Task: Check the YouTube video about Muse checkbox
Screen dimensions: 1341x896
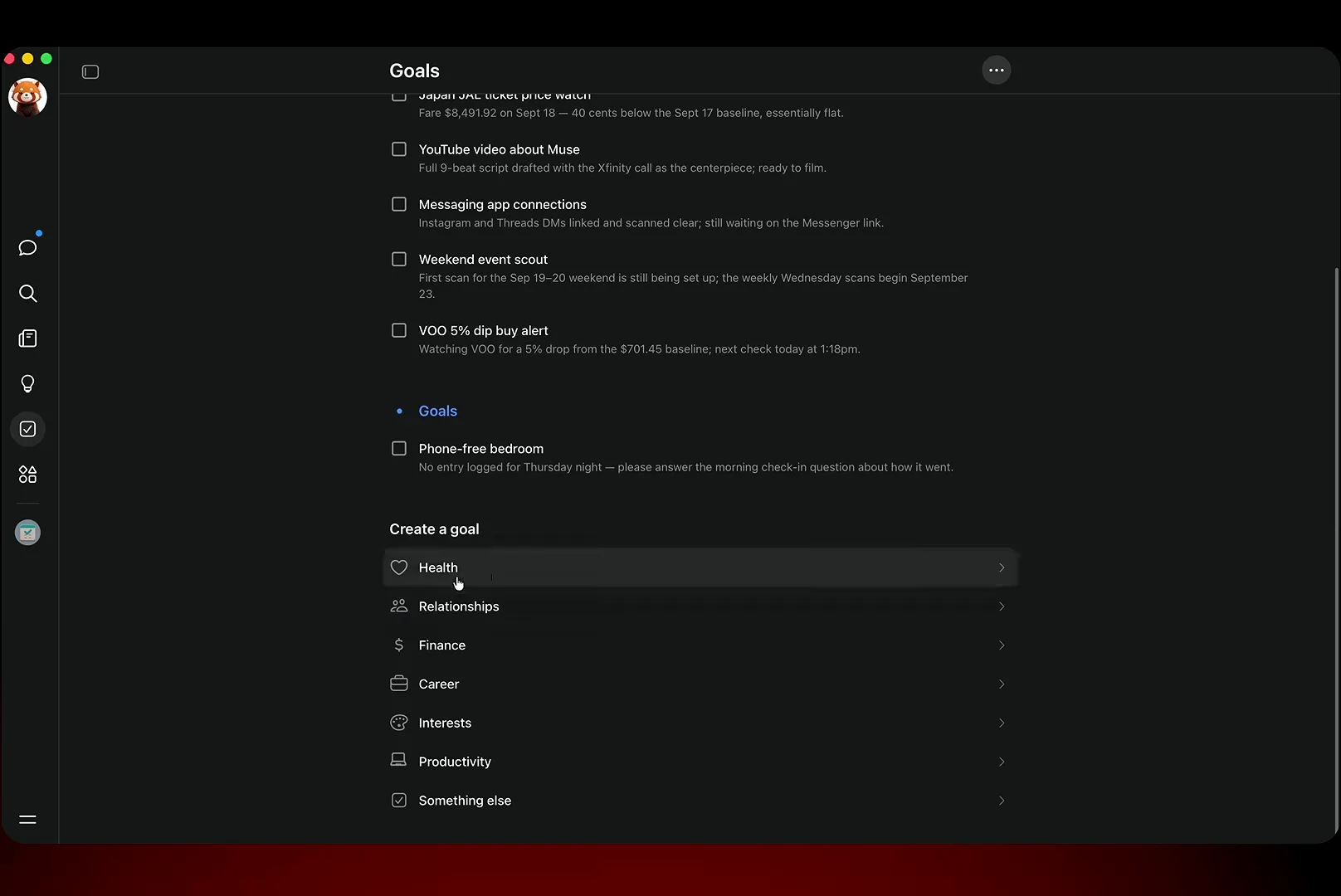Action: pyautogui.click(x=399, y=149)
